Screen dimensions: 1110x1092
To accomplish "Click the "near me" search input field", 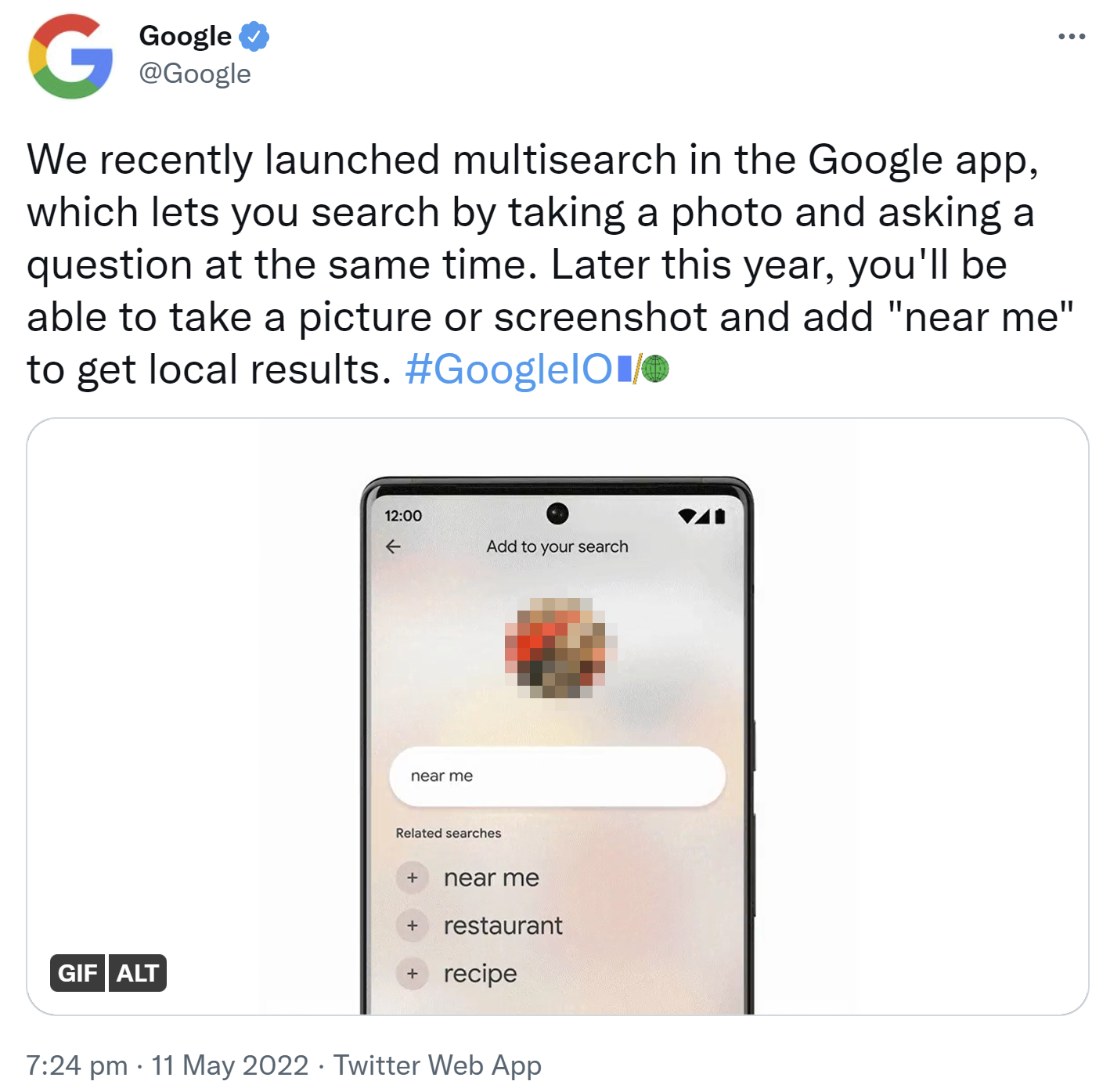I will tap(556, 776).
